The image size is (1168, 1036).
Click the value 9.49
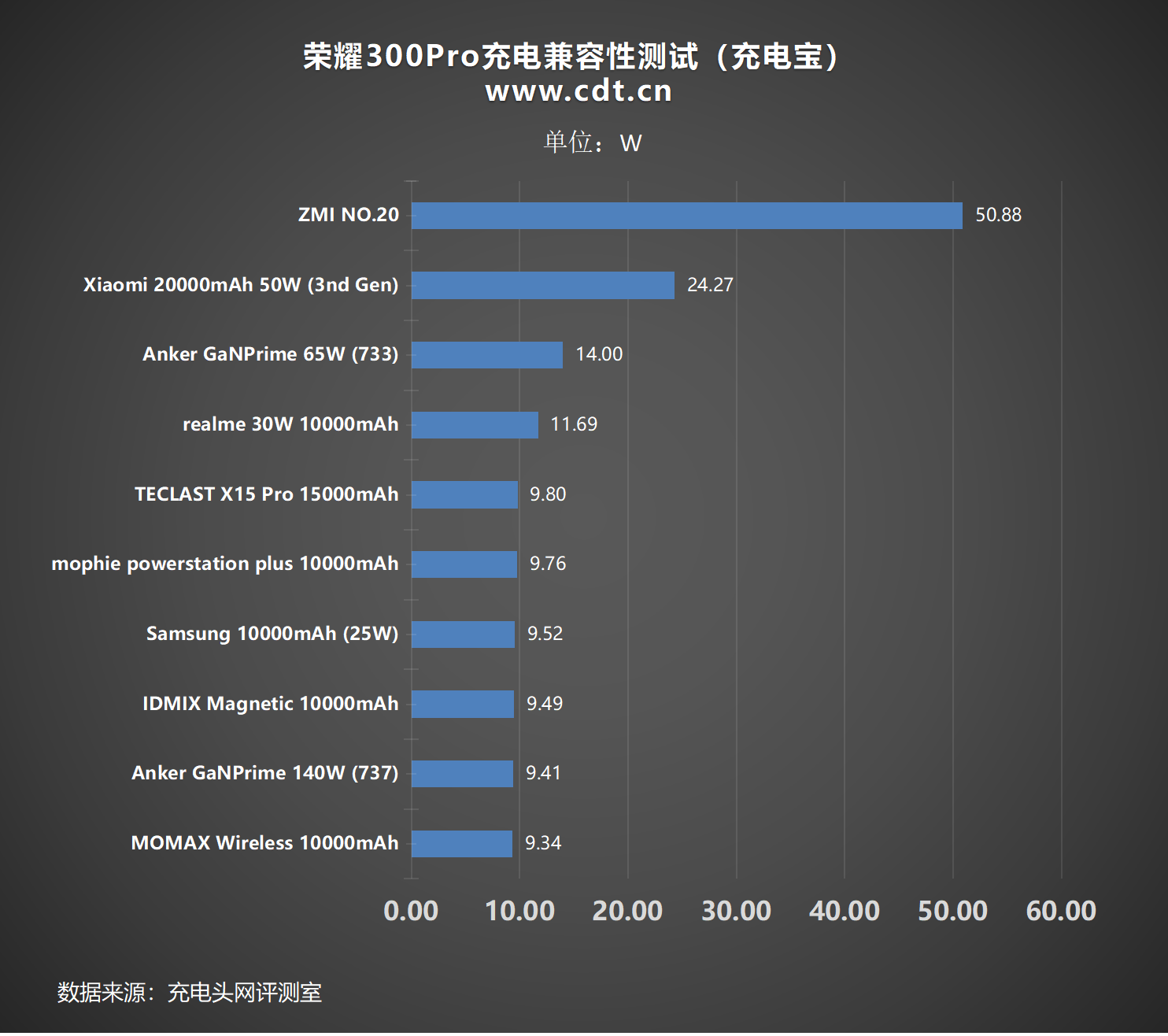545,704
